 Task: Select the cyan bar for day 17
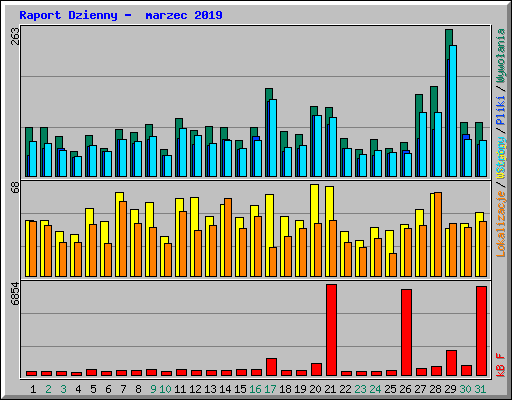tap(273, 138)
